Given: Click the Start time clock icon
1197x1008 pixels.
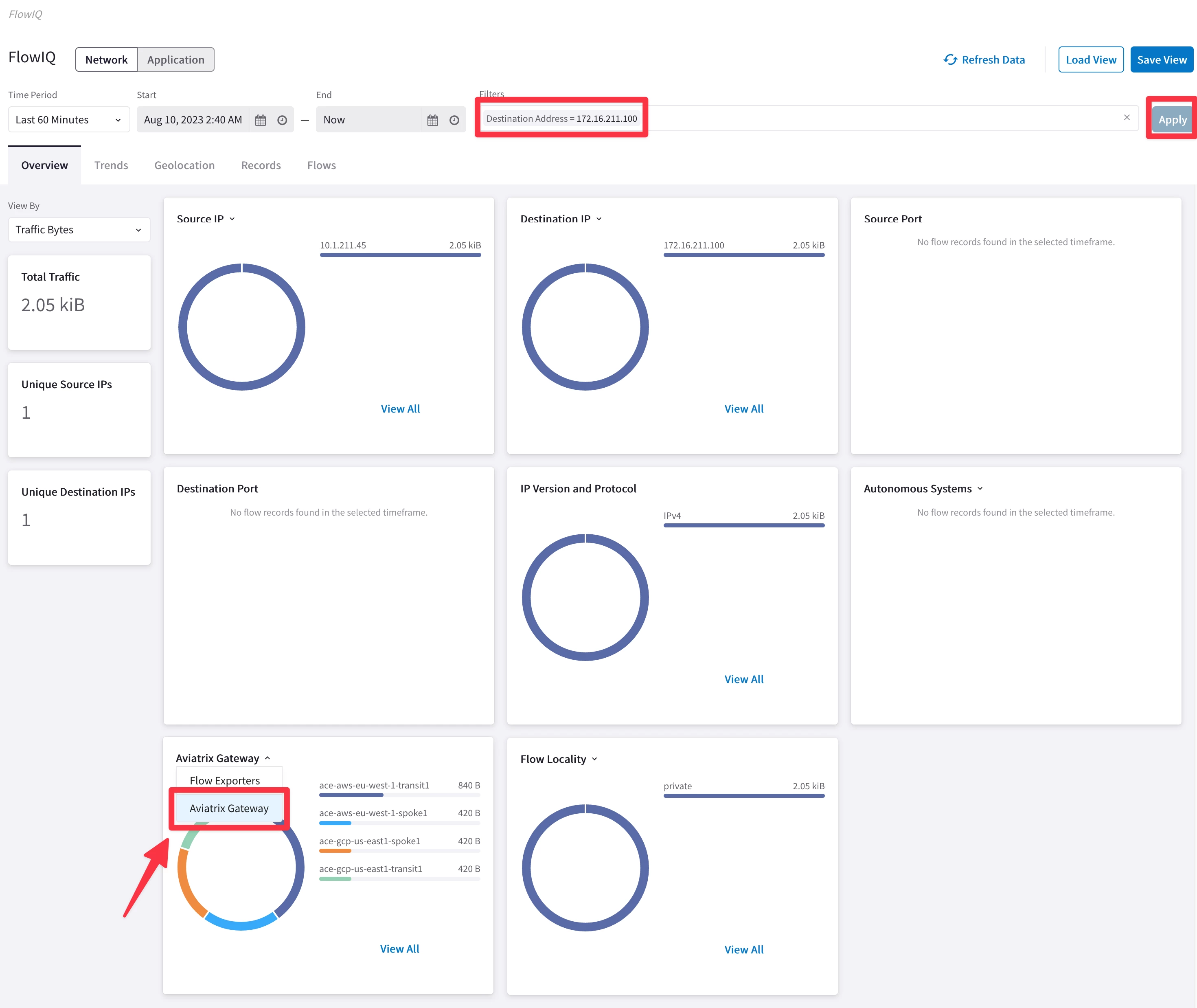Looking at the screenshot, I should 282,120.
